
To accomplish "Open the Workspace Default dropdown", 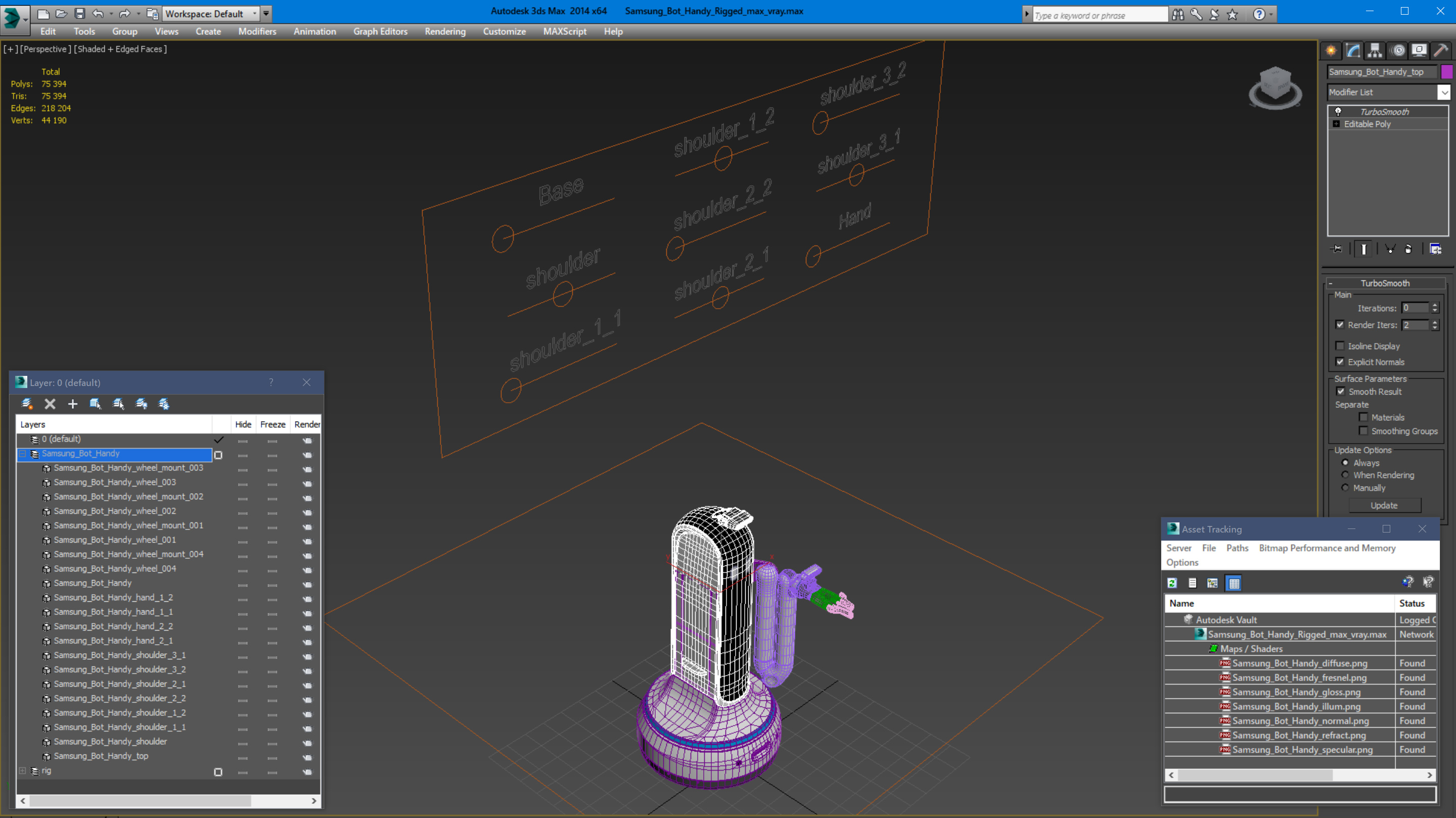I will coord(255,14).
